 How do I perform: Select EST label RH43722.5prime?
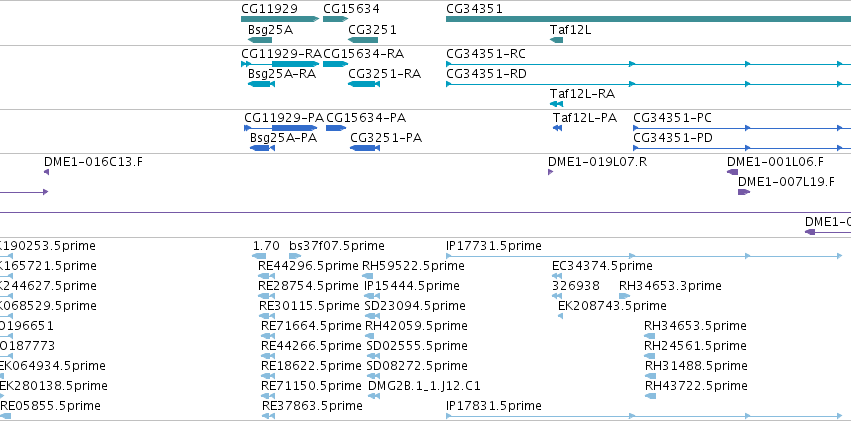click(696, 386)
